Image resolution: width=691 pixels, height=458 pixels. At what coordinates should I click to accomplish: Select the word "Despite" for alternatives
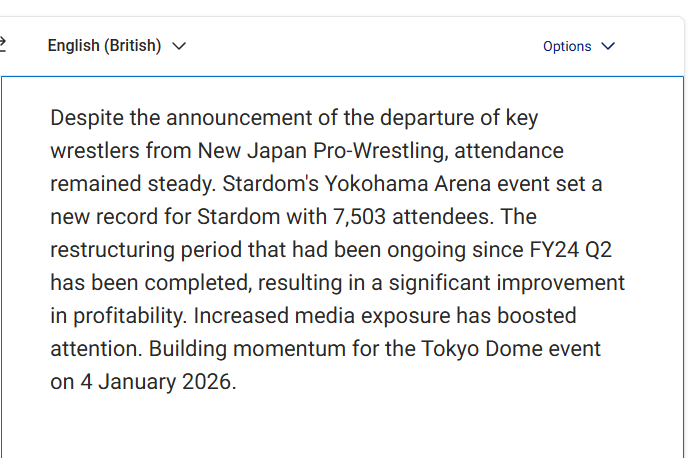tap(87, 118)
